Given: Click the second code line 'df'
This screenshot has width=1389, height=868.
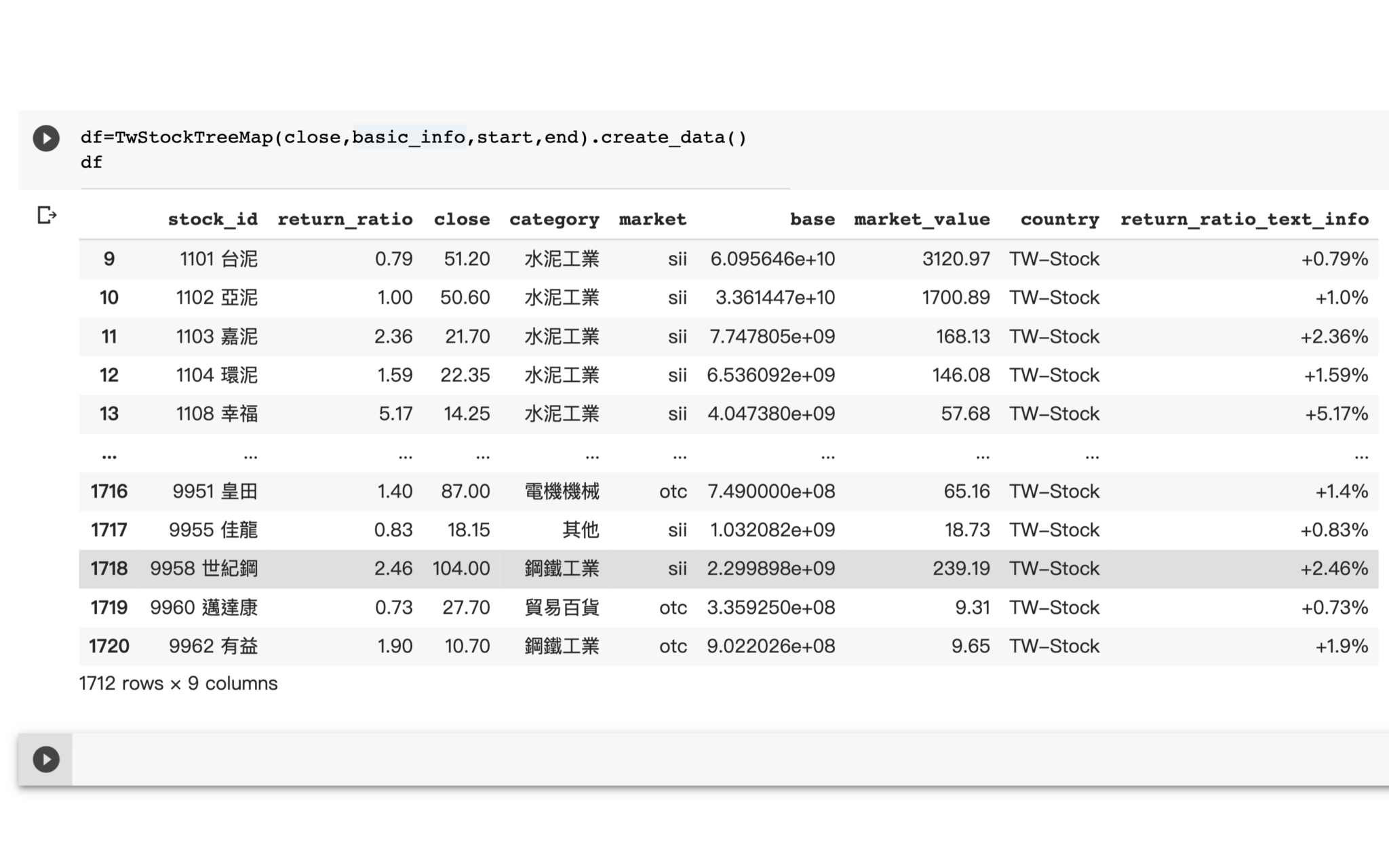Looking at the screenshot, I should (x=92, y=163).
